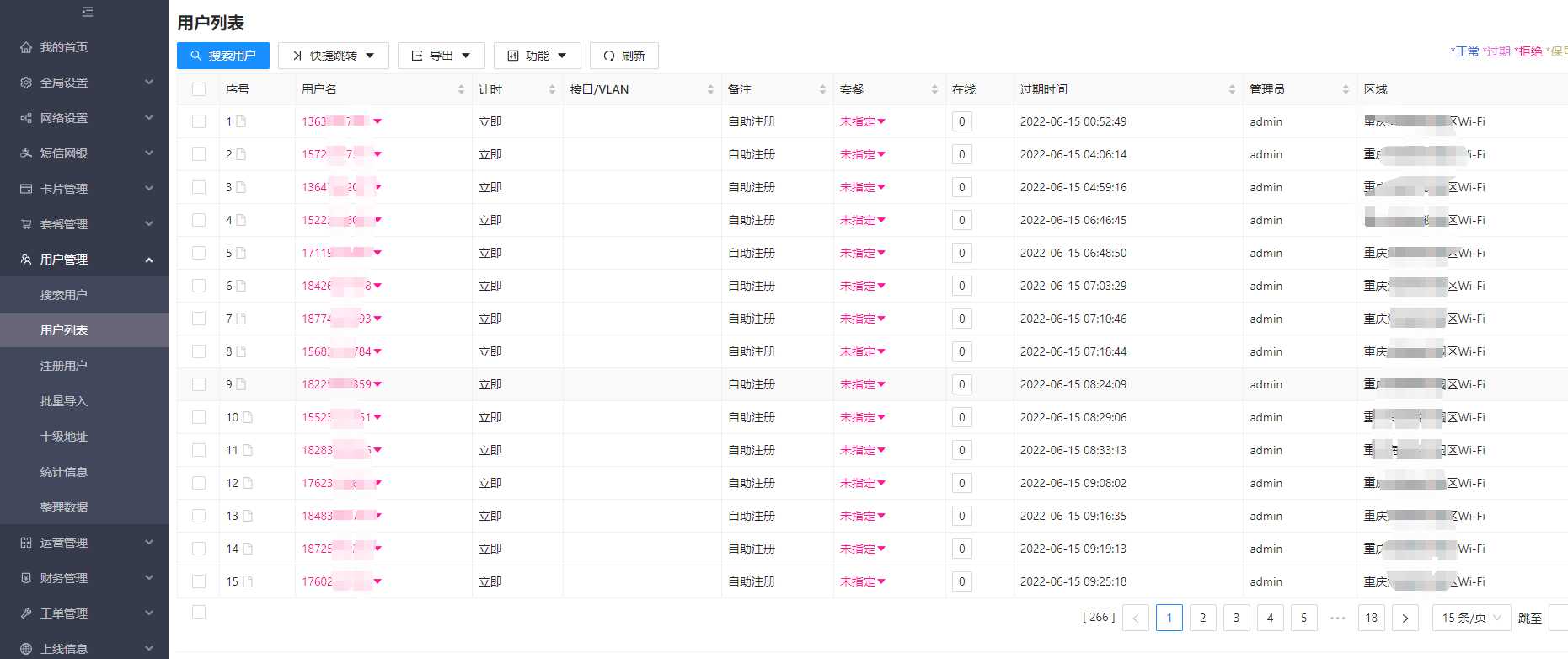Viewport: 1568px width, 659px height.
Task: Select the checkbox for row 12
Action: pyautogui.click(x=199, y=483)
